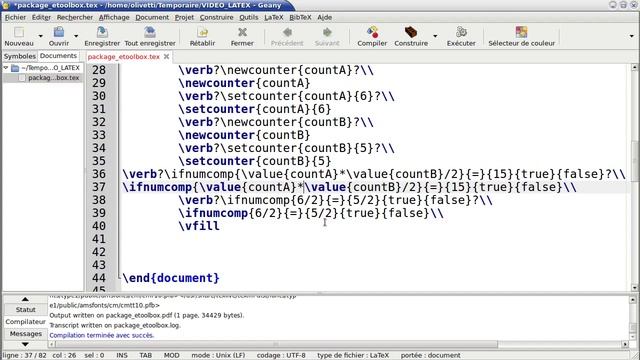Click the Geany application icon in title bar
Image resolution: width=640 pixels, height=360 pixels.
(6, 5)
